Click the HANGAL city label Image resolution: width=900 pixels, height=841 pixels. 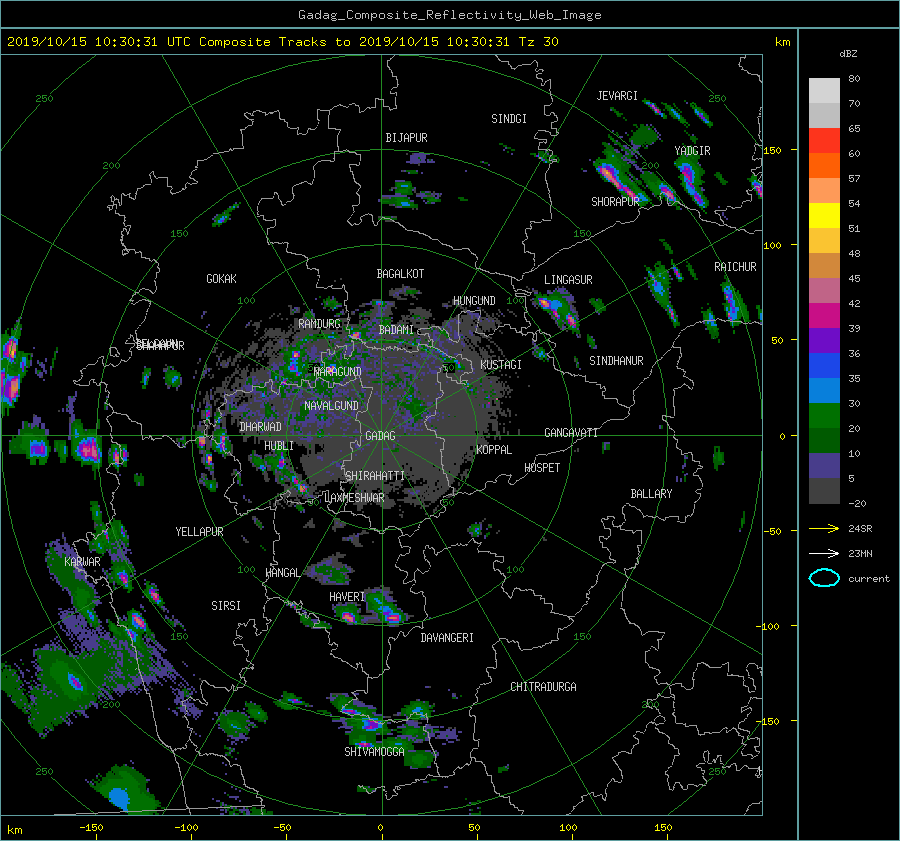[282, 573]
